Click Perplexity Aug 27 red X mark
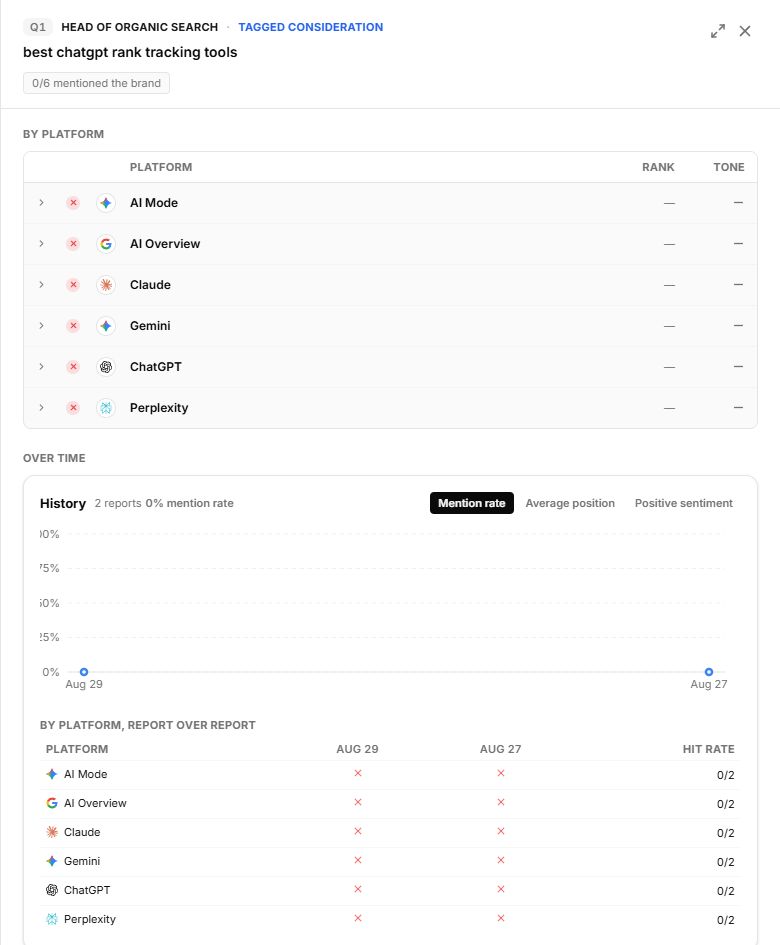Image resolution: width=780 pixels, height=945 pixels. coord(501,918)
